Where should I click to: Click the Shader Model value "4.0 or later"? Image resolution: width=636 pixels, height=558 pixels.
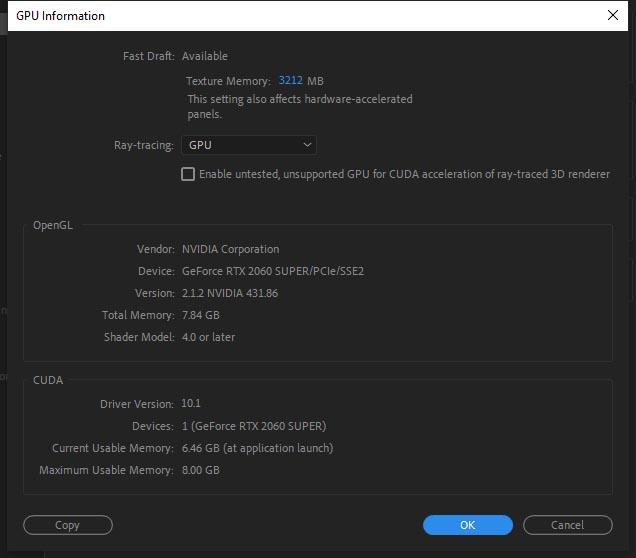point(208,337)
